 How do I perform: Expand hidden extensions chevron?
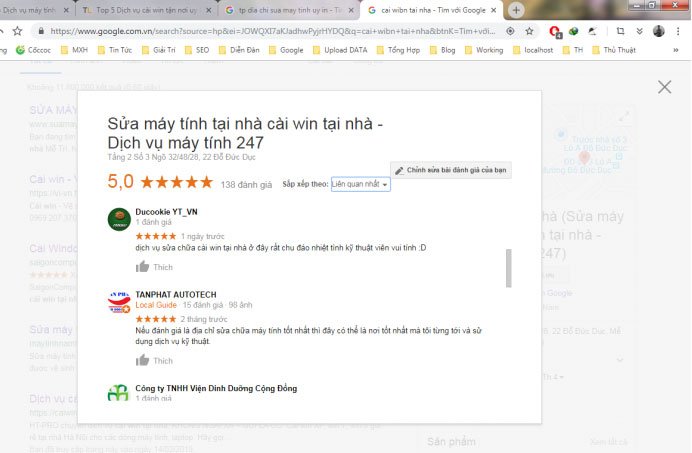[639, 31]
